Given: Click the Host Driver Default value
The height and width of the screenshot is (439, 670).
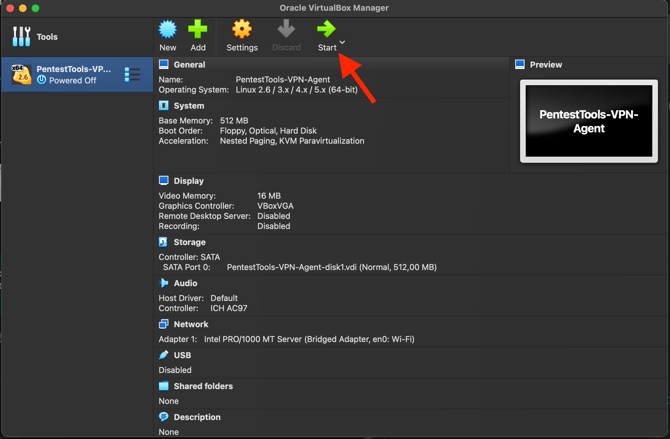Looking at the screenshot, I should point(224,298).
